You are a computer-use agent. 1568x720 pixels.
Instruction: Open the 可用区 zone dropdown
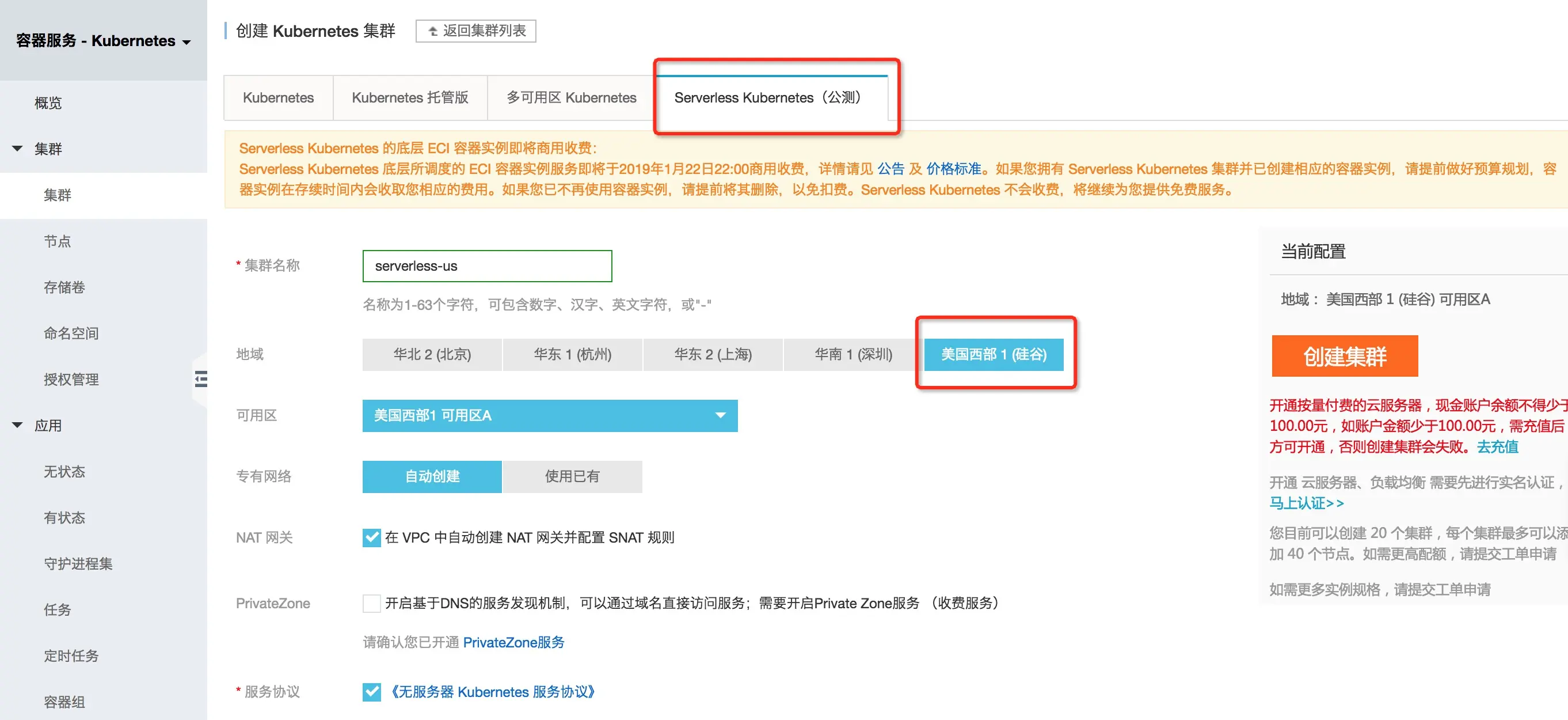pyautogui.click(x=549, y=415)
